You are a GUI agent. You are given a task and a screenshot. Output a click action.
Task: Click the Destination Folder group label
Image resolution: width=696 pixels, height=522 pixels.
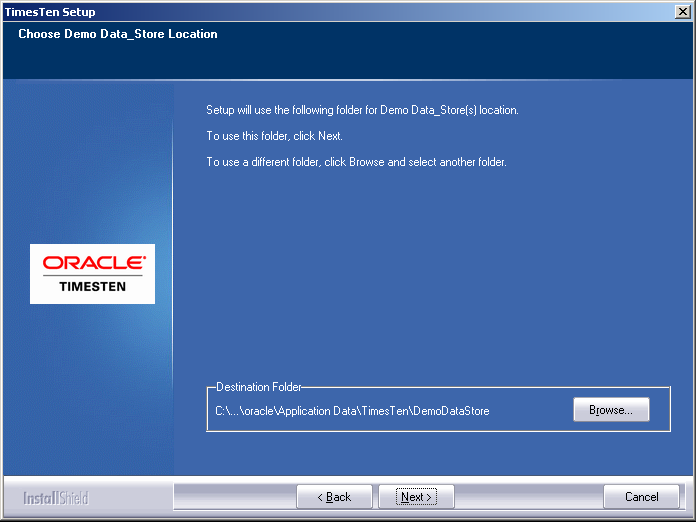[259, 387]
